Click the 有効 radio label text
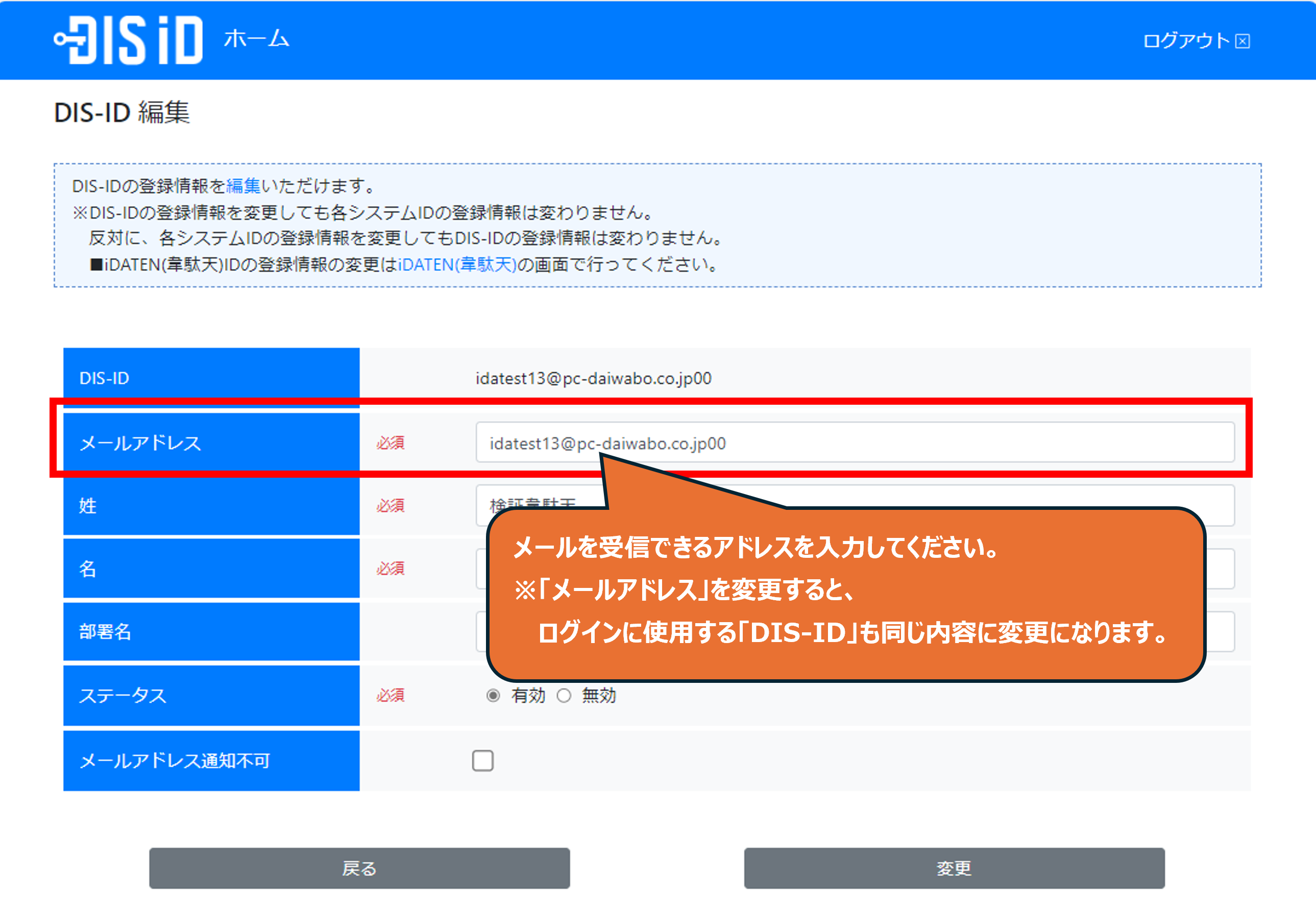1316x911 pixels. point(528,695)
